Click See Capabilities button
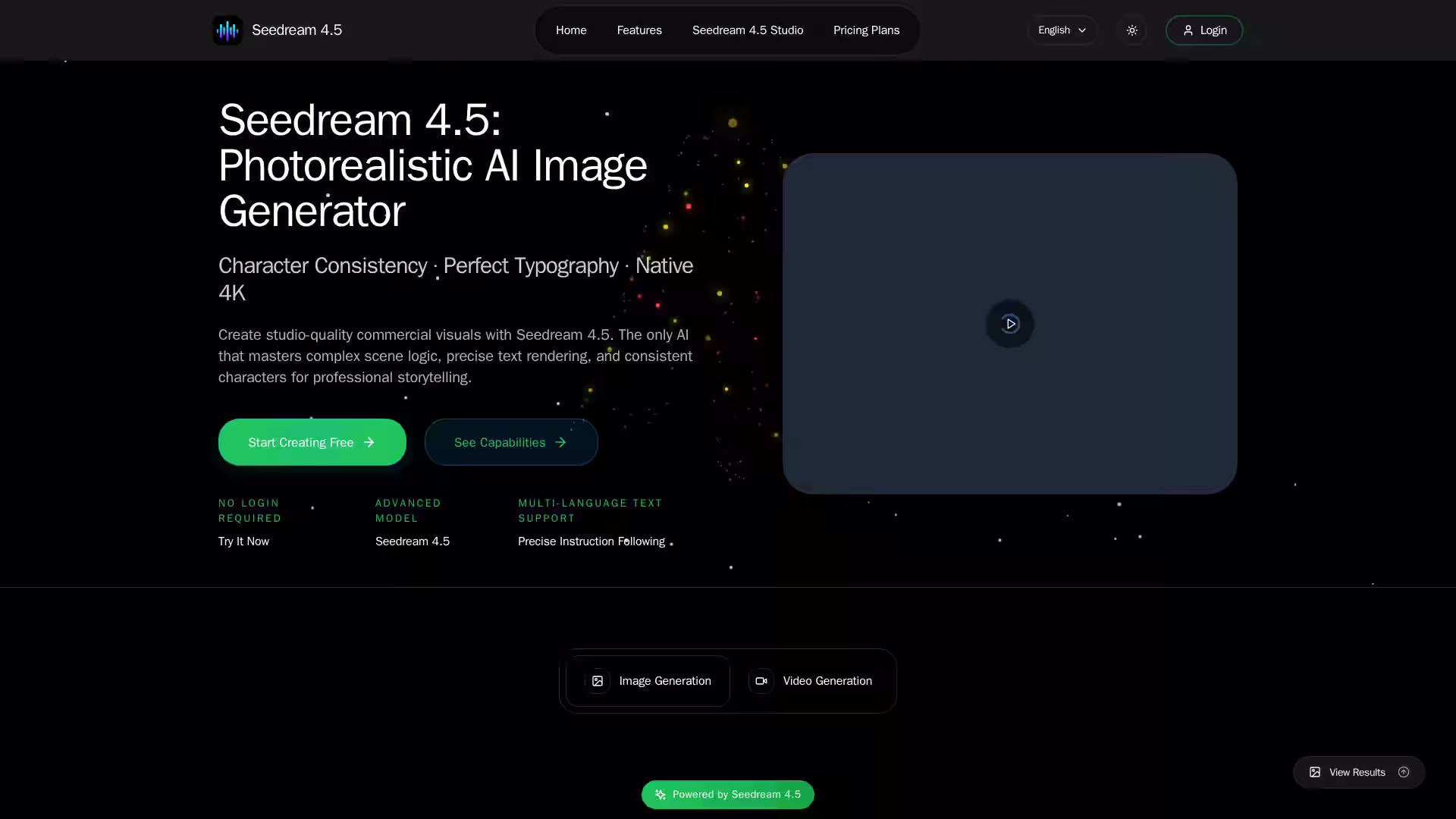Image resolution: width=1456 pixels, height=819 pixels. pos(510,442)
